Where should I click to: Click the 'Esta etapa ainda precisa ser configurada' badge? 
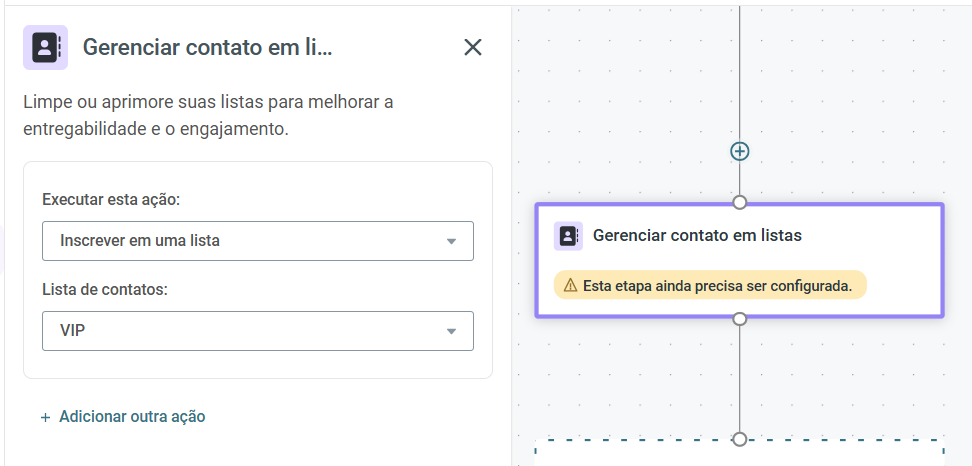click(710, 285)
